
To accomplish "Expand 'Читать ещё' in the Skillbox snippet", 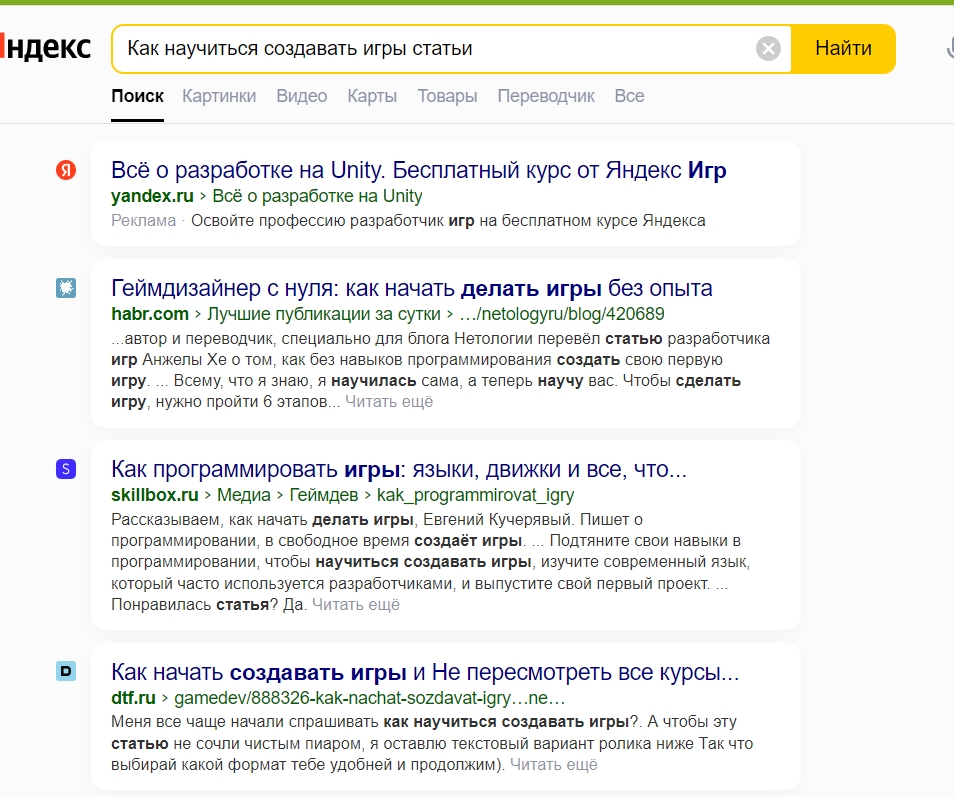I will (x=356, y=605).
